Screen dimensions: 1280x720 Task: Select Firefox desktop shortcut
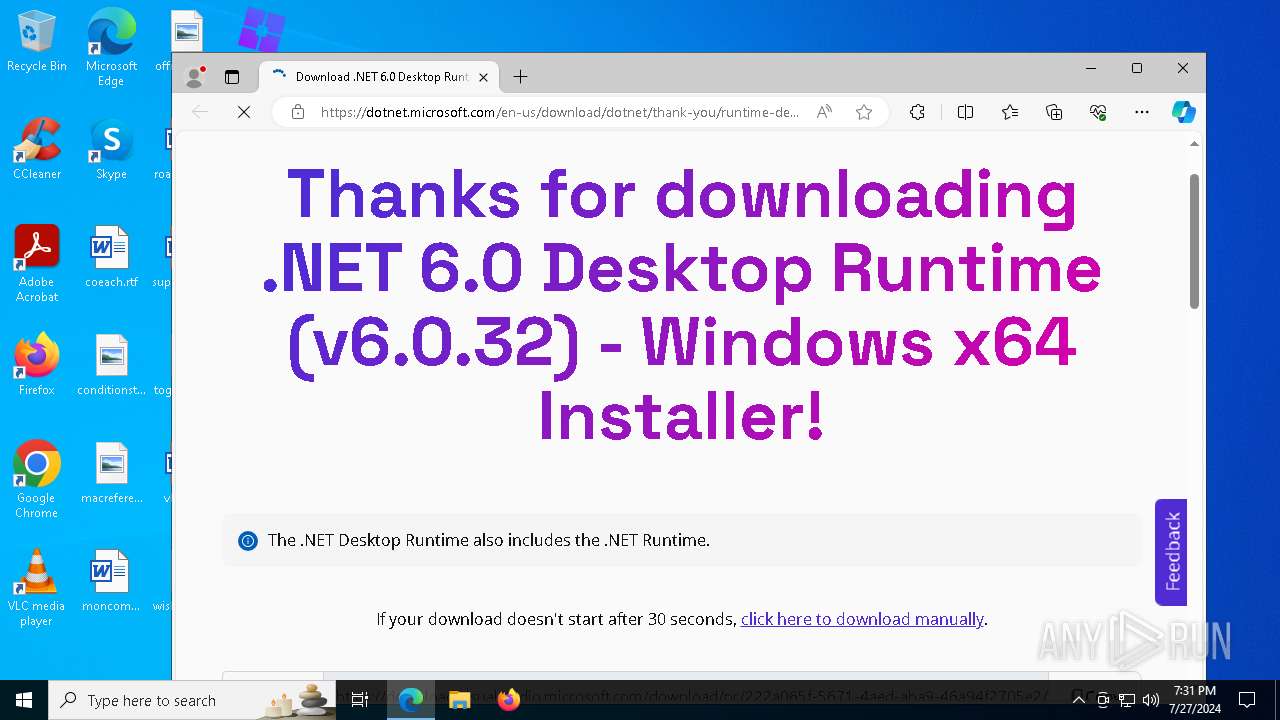pyautogui.click(x=37, y=365)
